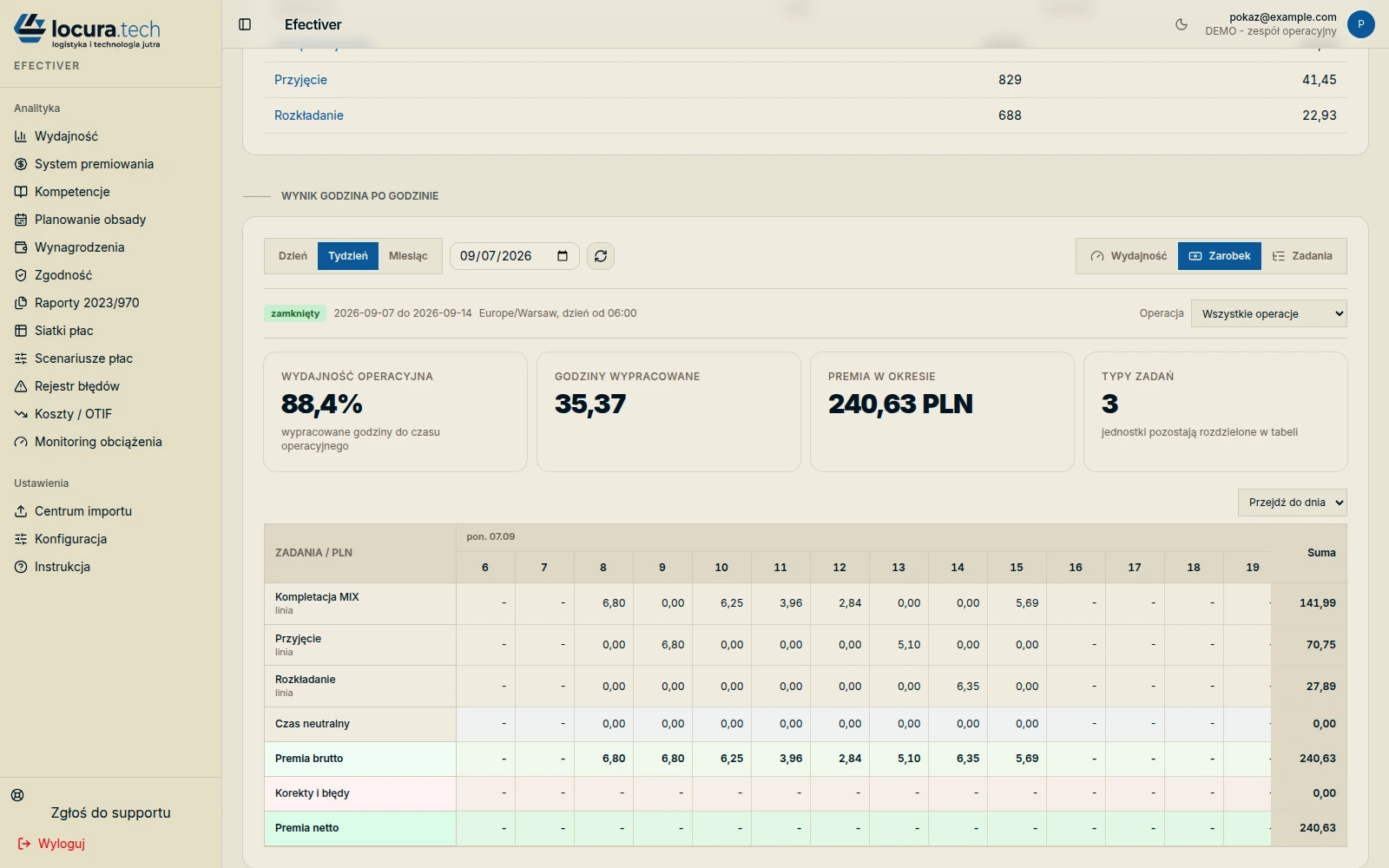The image size is (1389, 868).
Task: Select the Miesiąc period toggle
Action: [408, 256]
